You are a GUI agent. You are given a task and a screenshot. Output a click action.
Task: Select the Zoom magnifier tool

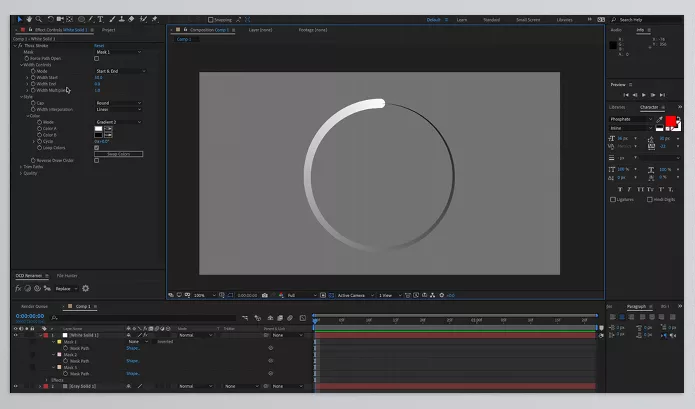point(39,19)
